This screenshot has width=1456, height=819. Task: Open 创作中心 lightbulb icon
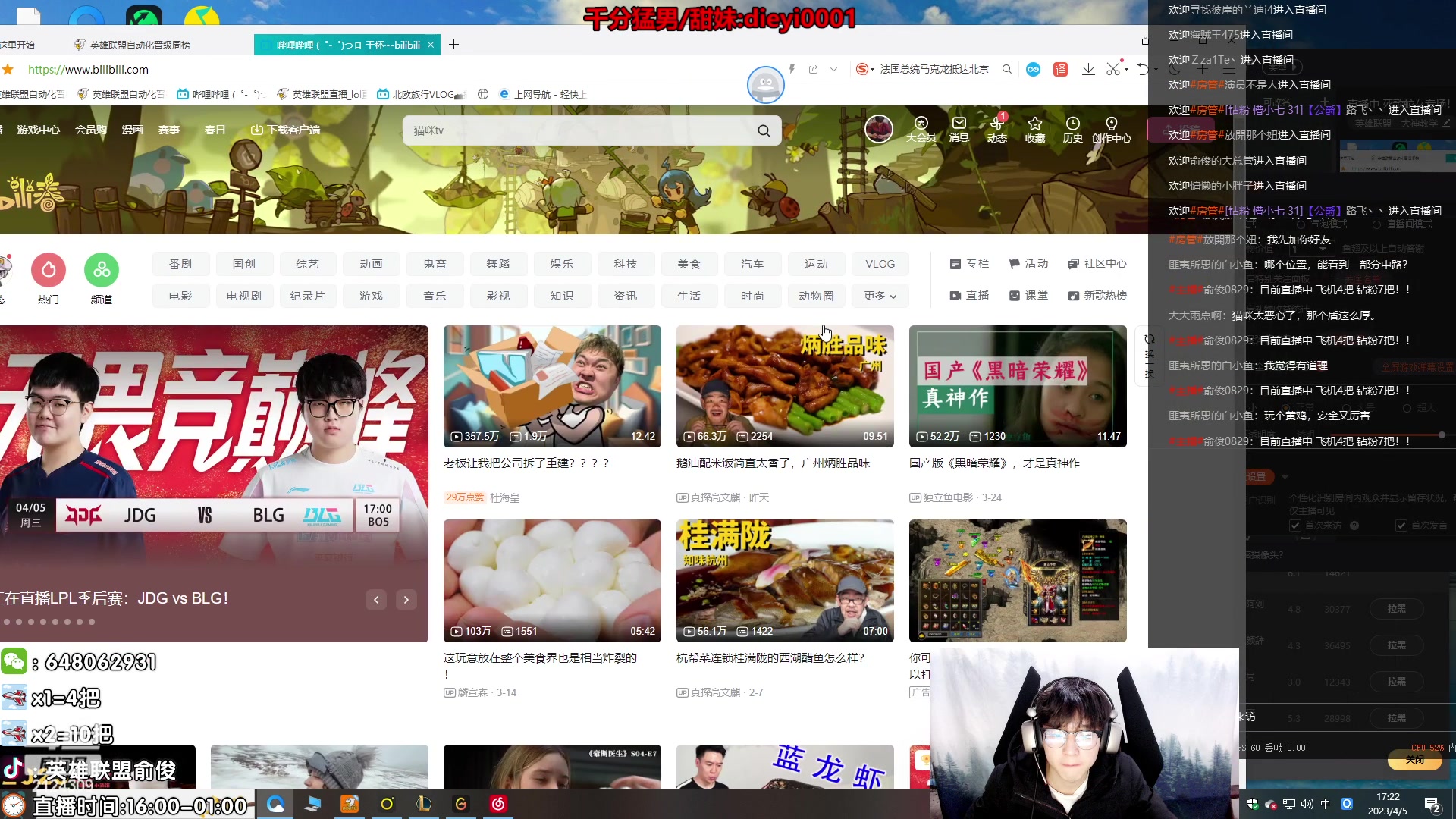click(x=1111, y=129)
